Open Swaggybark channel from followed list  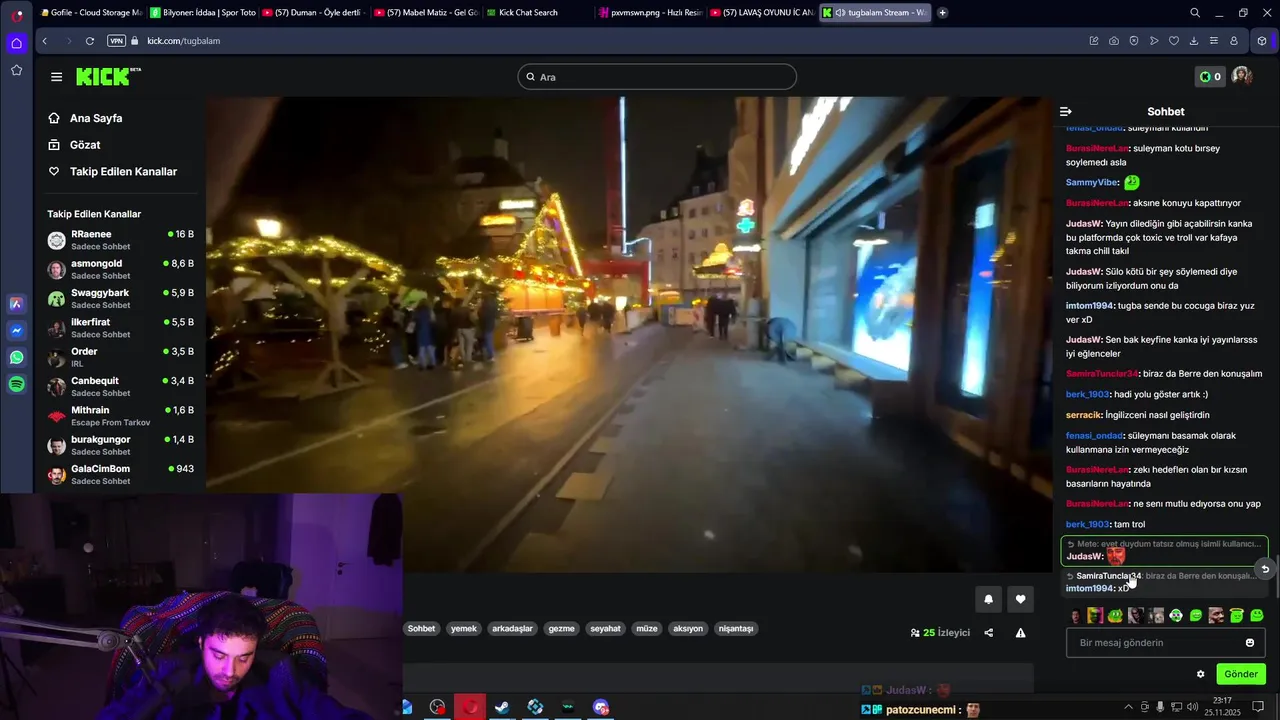pos(121,298)
